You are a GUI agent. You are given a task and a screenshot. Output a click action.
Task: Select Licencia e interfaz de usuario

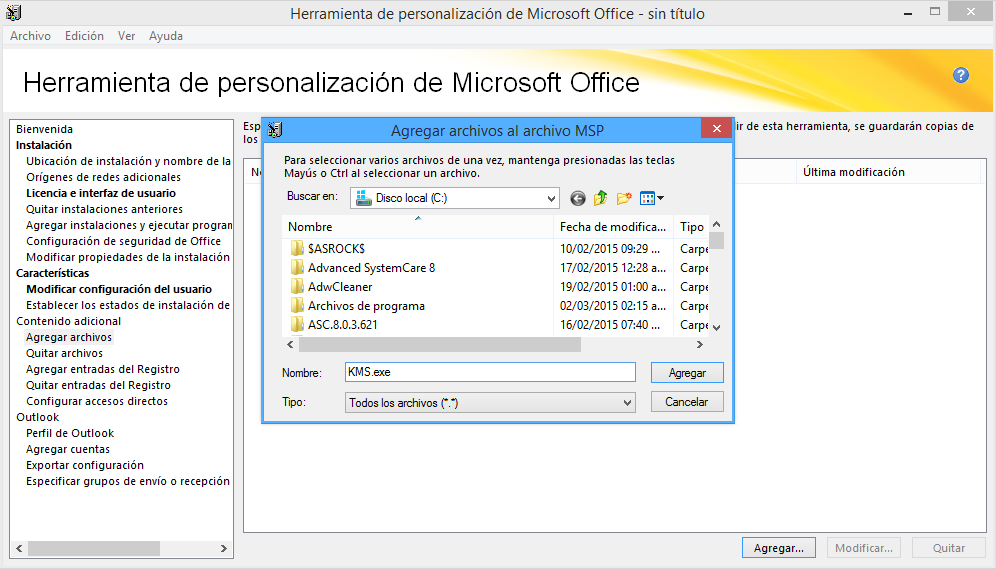pos(101,193)
